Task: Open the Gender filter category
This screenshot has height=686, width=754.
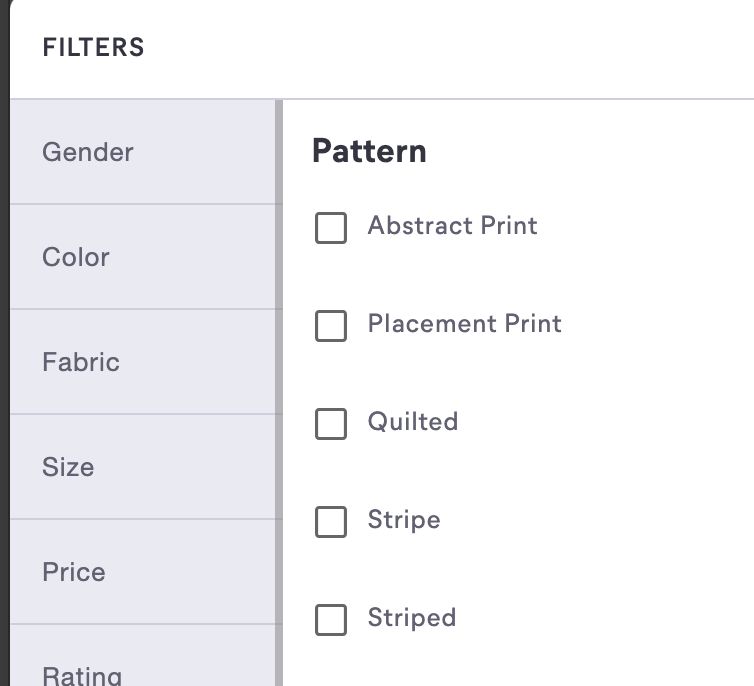Action: click(88, 152)
